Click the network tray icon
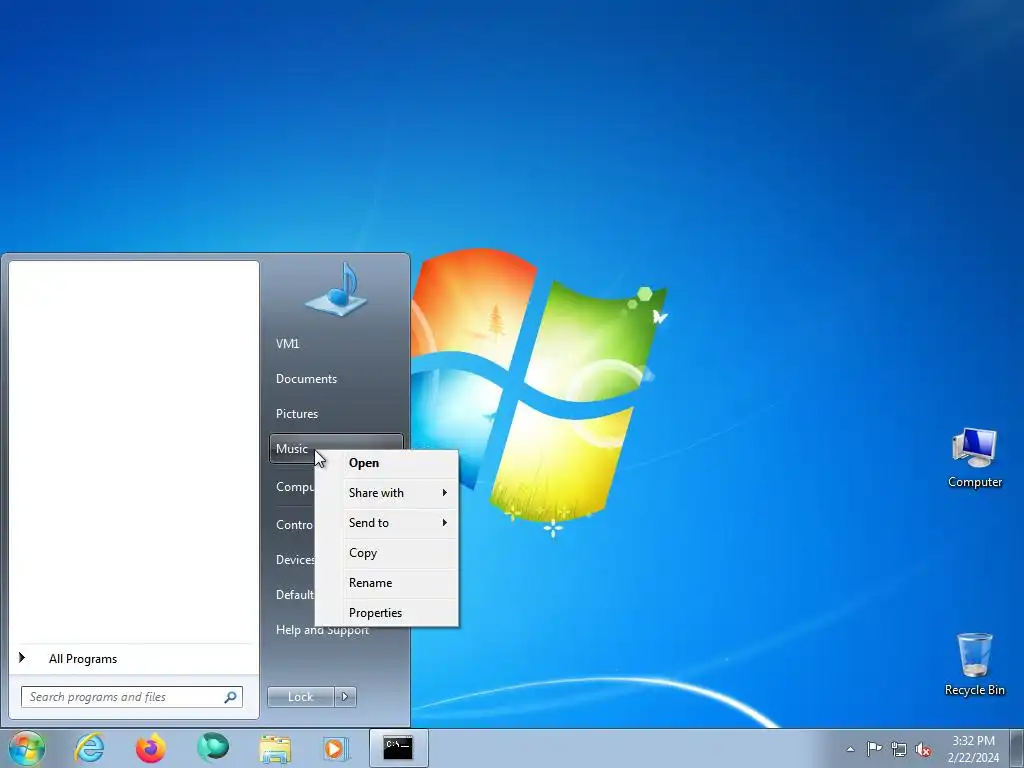Viewport: 1024px width, 768px height. point(899,749)
